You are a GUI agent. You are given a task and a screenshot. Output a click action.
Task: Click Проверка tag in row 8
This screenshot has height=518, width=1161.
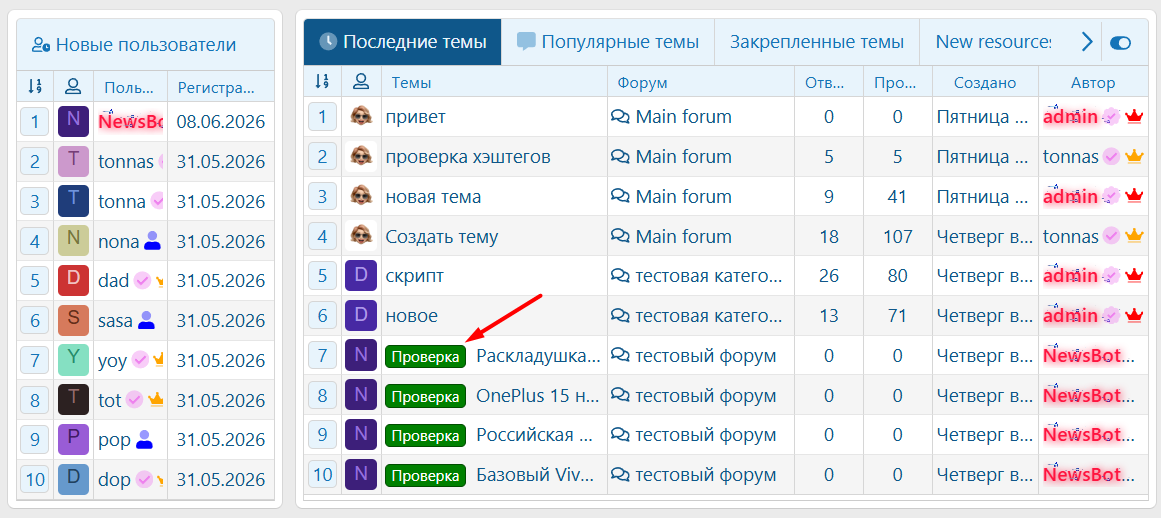point(425,396)
